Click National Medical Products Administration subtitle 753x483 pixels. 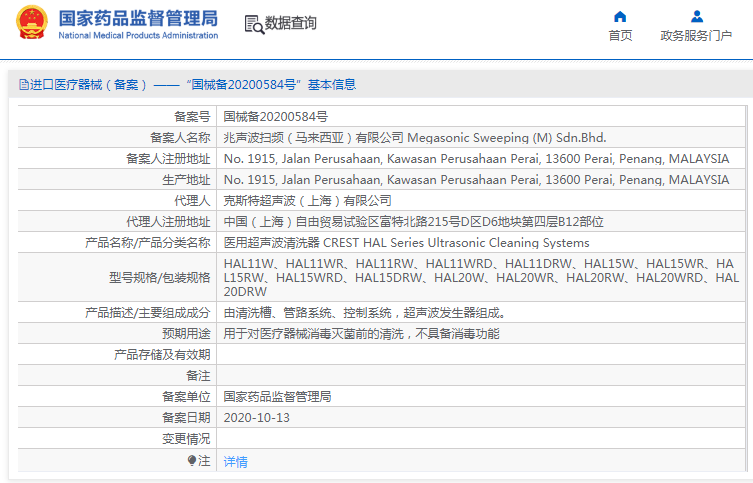[x=138, y=36]
